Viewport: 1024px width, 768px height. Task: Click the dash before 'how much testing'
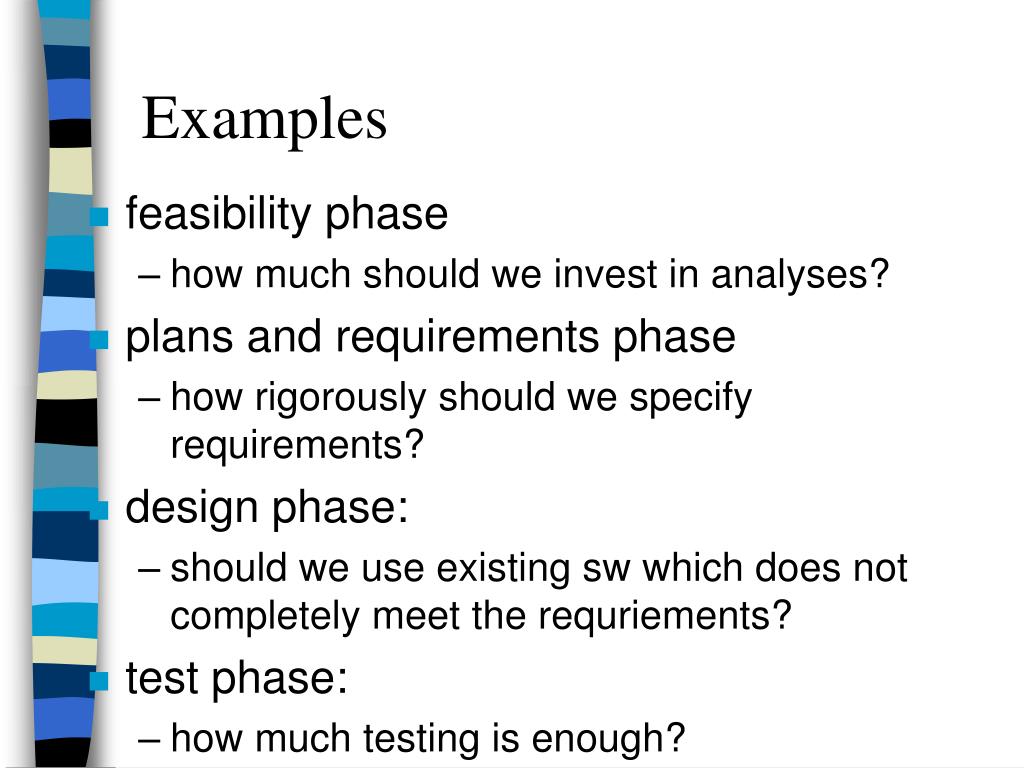149,741
